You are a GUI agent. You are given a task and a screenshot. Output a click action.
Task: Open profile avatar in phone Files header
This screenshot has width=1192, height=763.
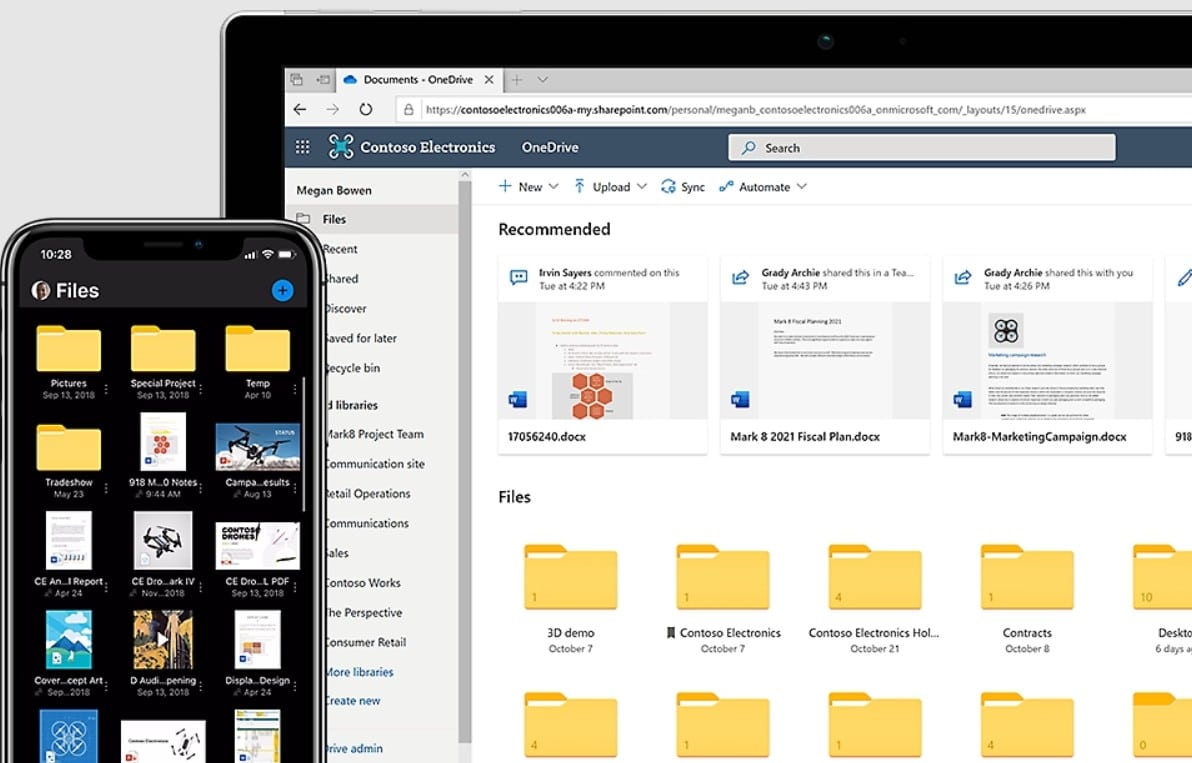[41, 290]
